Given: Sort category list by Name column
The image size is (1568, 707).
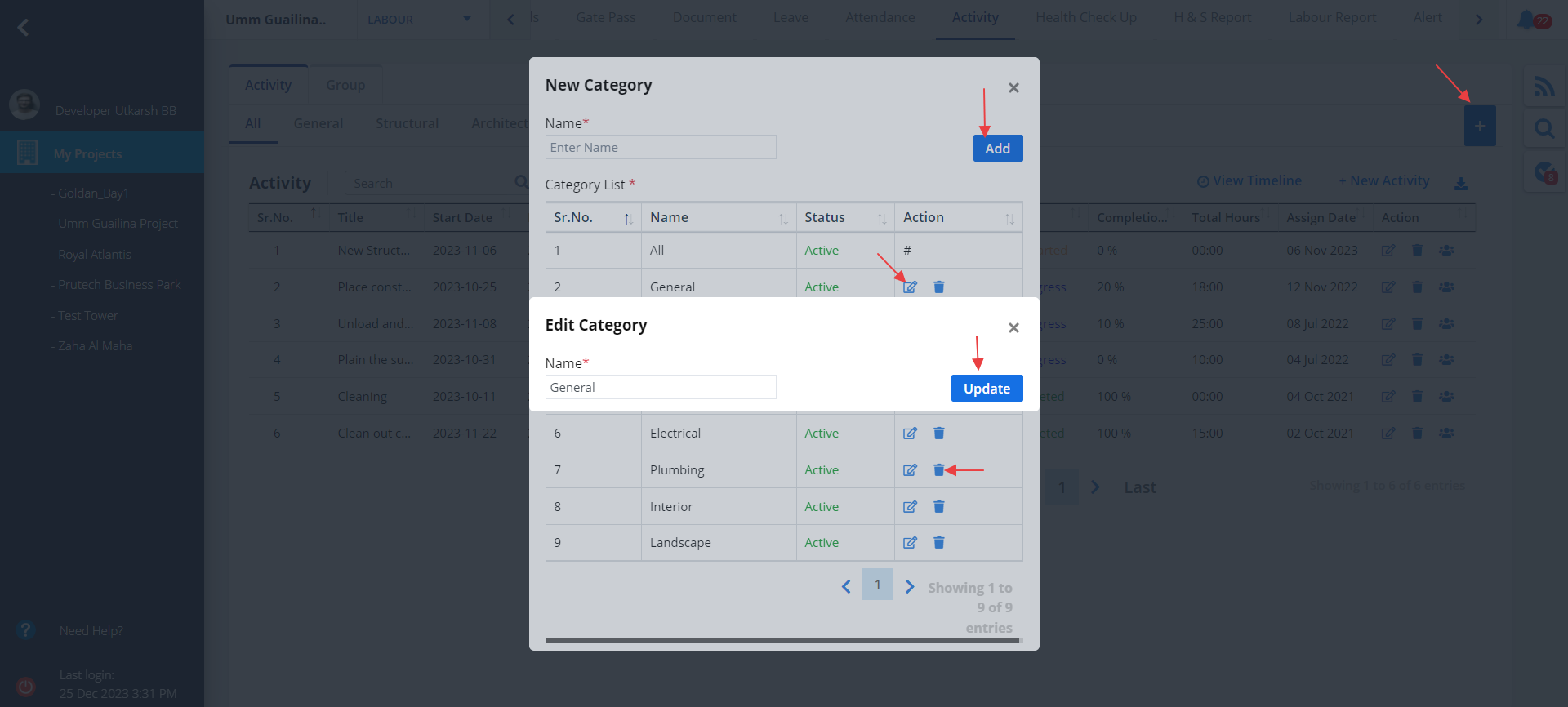Looking at the screenshot, I should pyautogui.click(x=782, y=218).
